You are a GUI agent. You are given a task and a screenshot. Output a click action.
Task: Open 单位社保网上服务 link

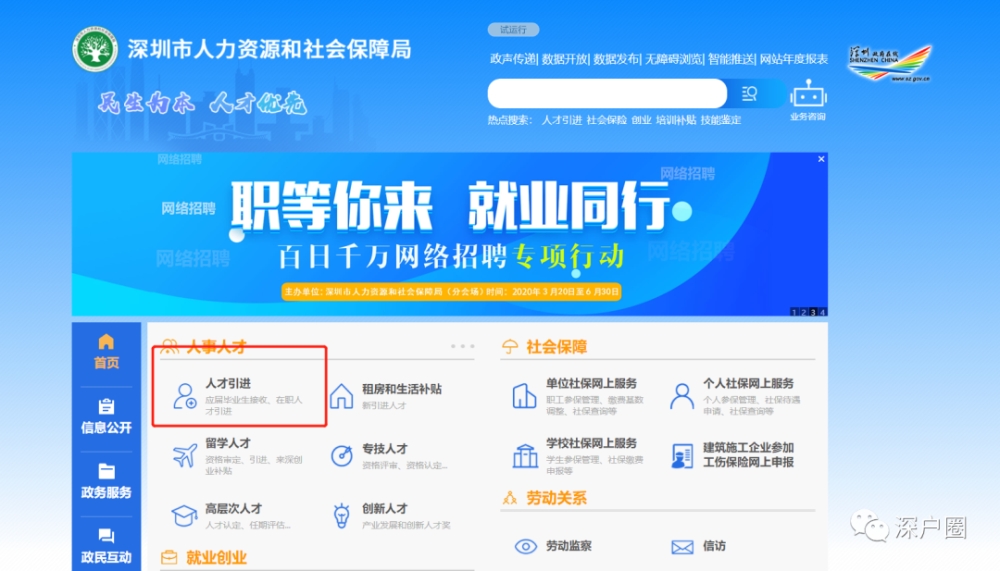591,383
